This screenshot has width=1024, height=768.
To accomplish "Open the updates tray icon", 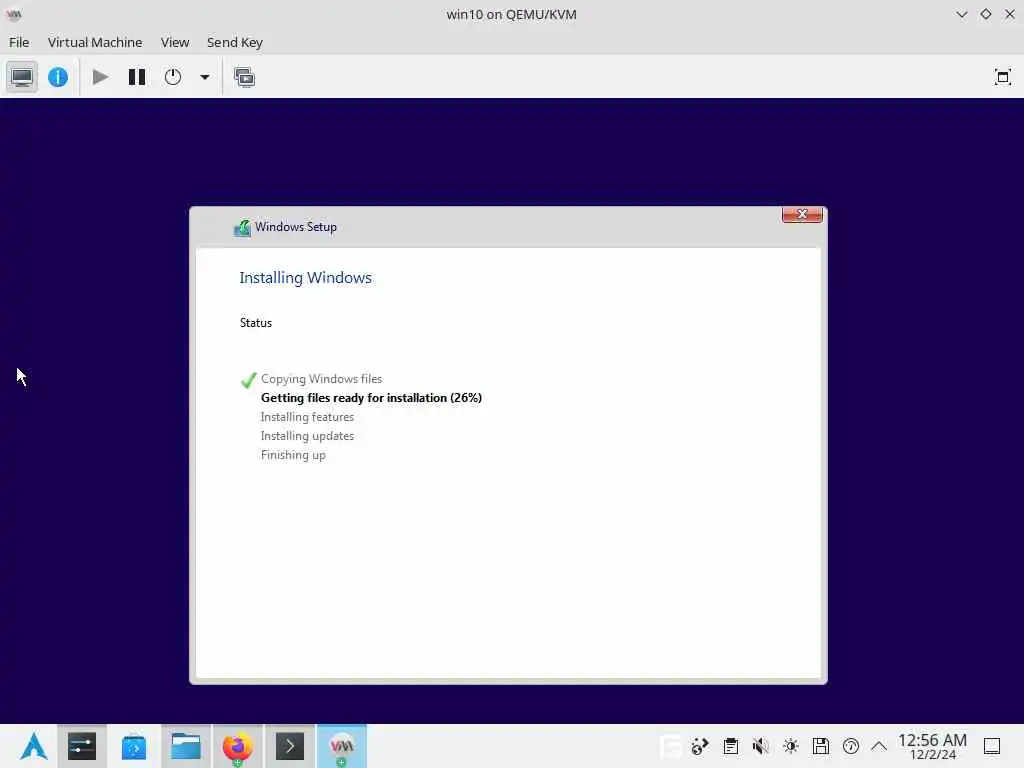I will [850, 746].
